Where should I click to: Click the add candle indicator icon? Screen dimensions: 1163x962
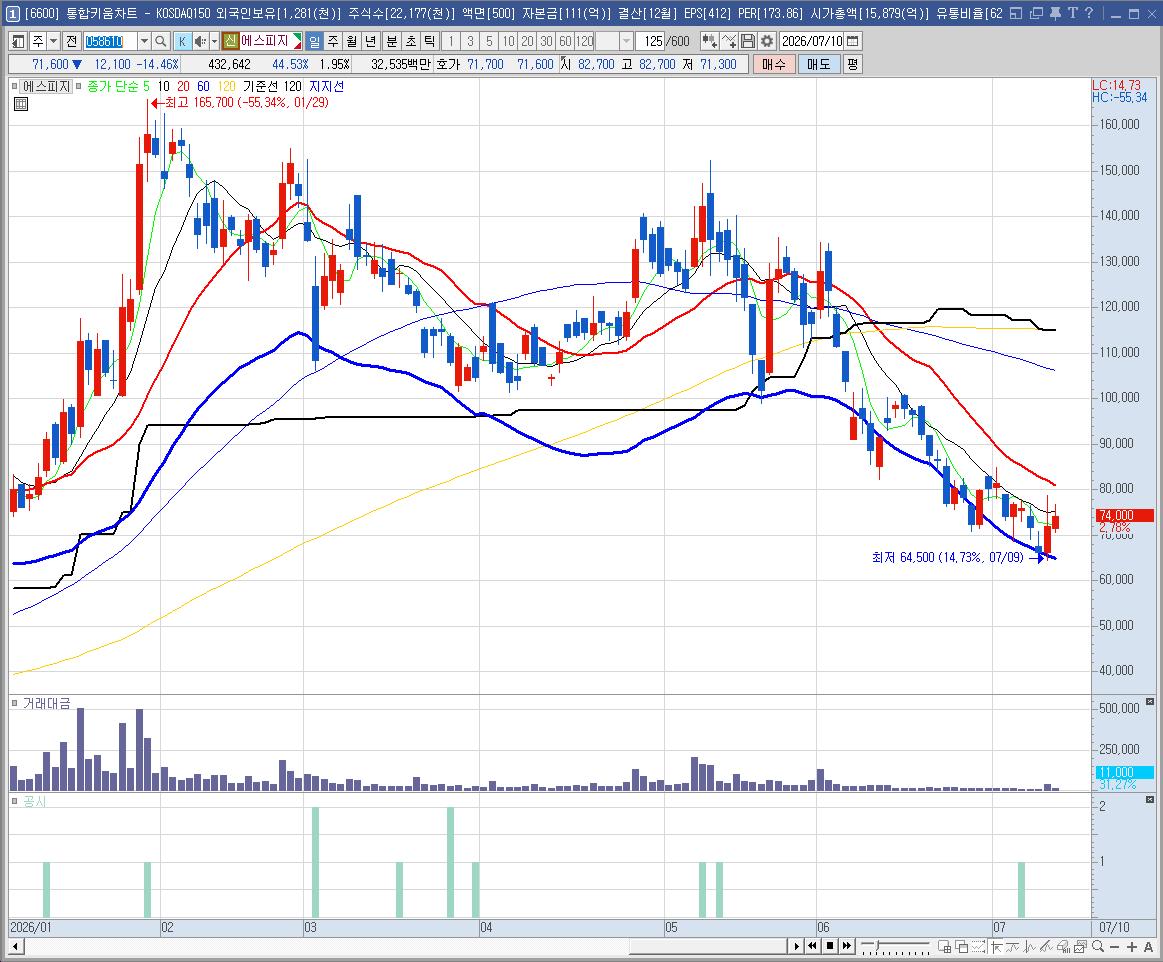point(709,42)
